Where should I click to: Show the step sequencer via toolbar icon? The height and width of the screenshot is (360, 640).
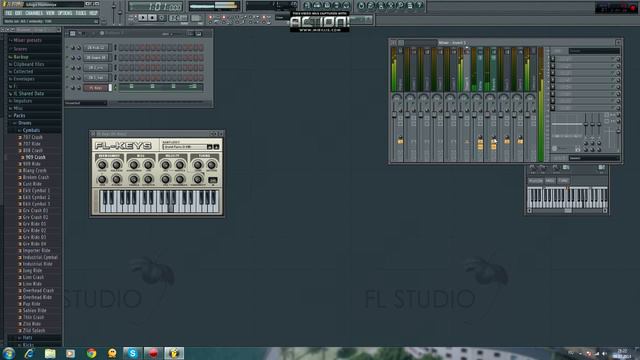point(317,5)
